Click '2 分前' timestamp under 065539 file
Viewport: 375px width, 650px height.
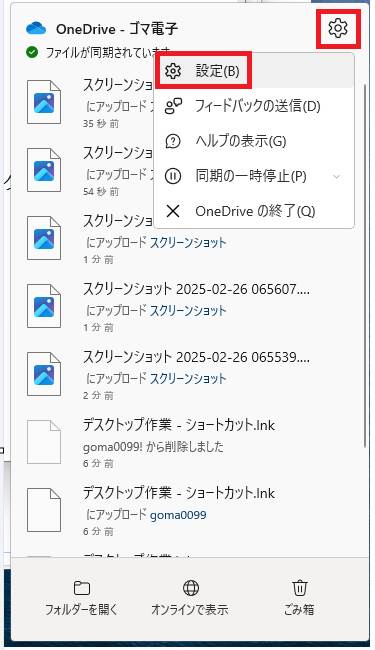98,395
